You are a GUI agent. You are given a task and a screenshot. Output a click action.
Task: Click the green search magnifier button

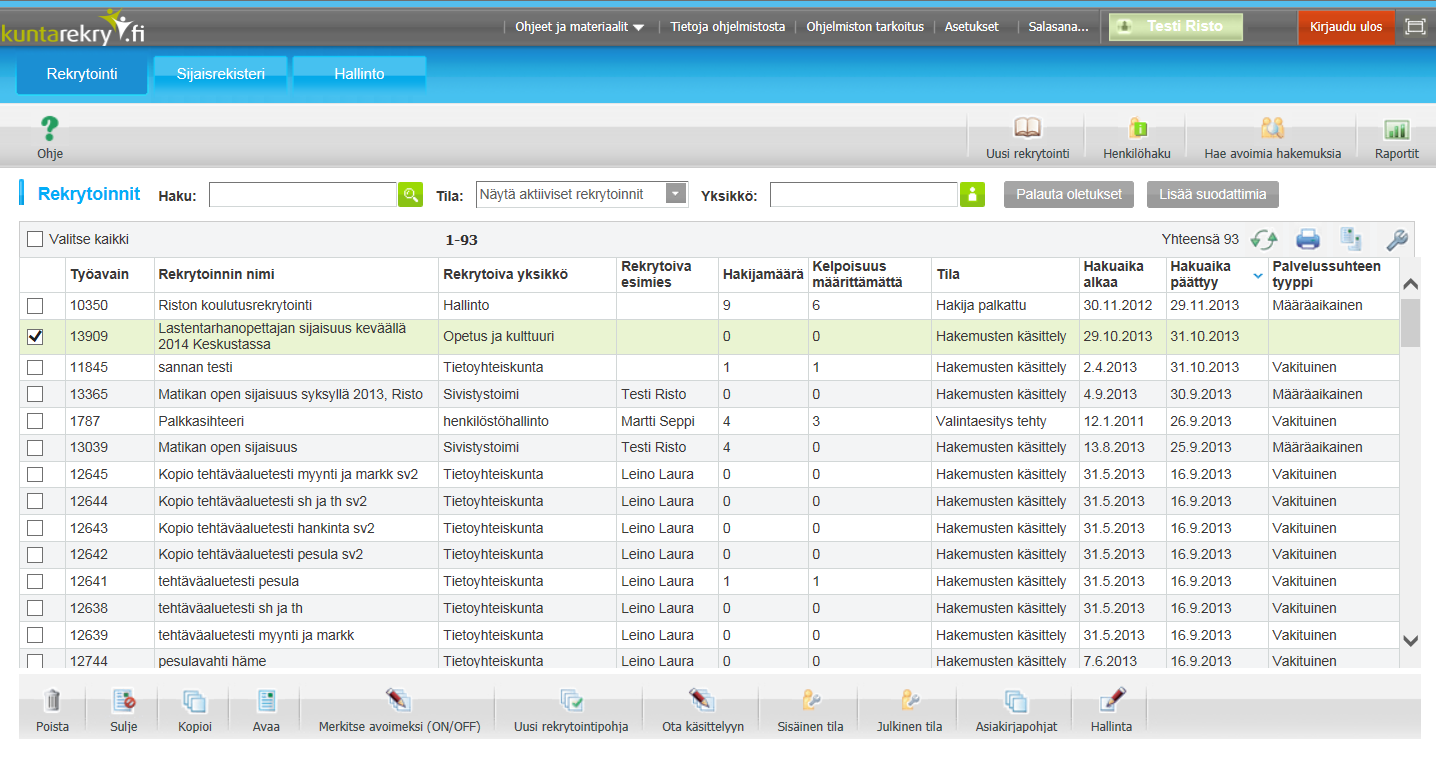[x=410, y=194]
